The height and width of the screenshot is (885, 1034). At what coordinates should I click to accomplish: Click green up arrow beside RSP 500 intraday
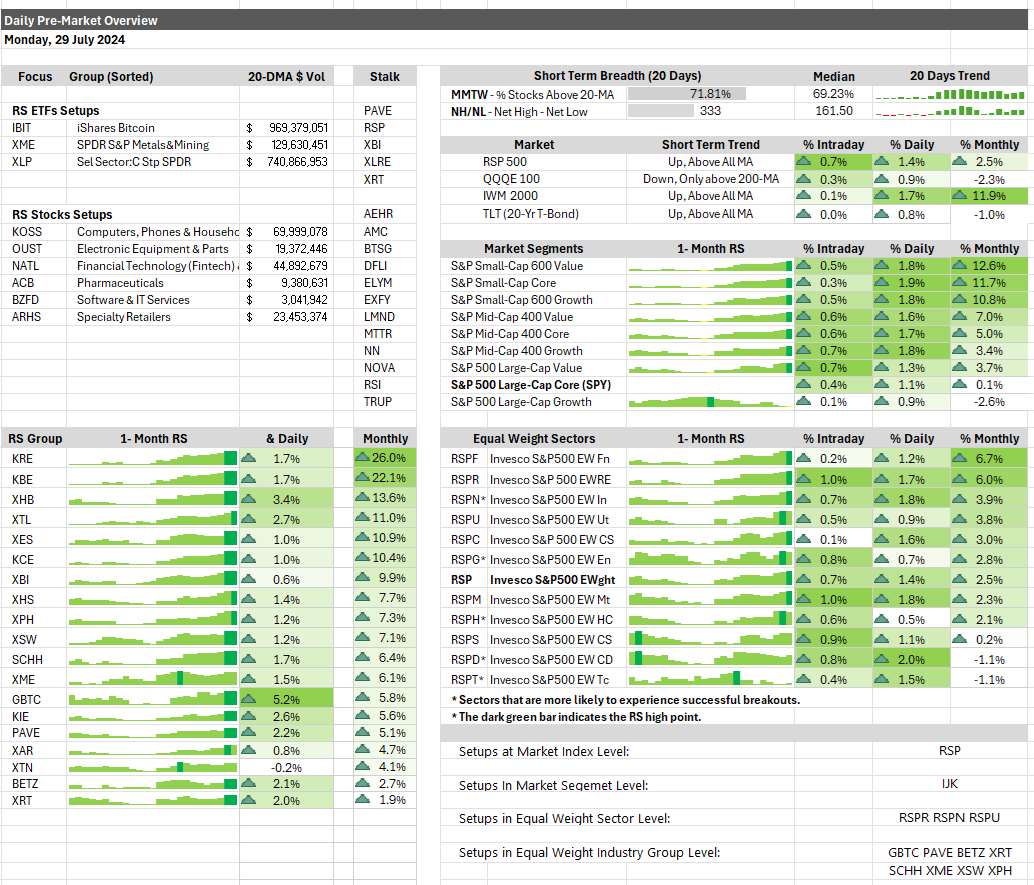coord(804,161)
